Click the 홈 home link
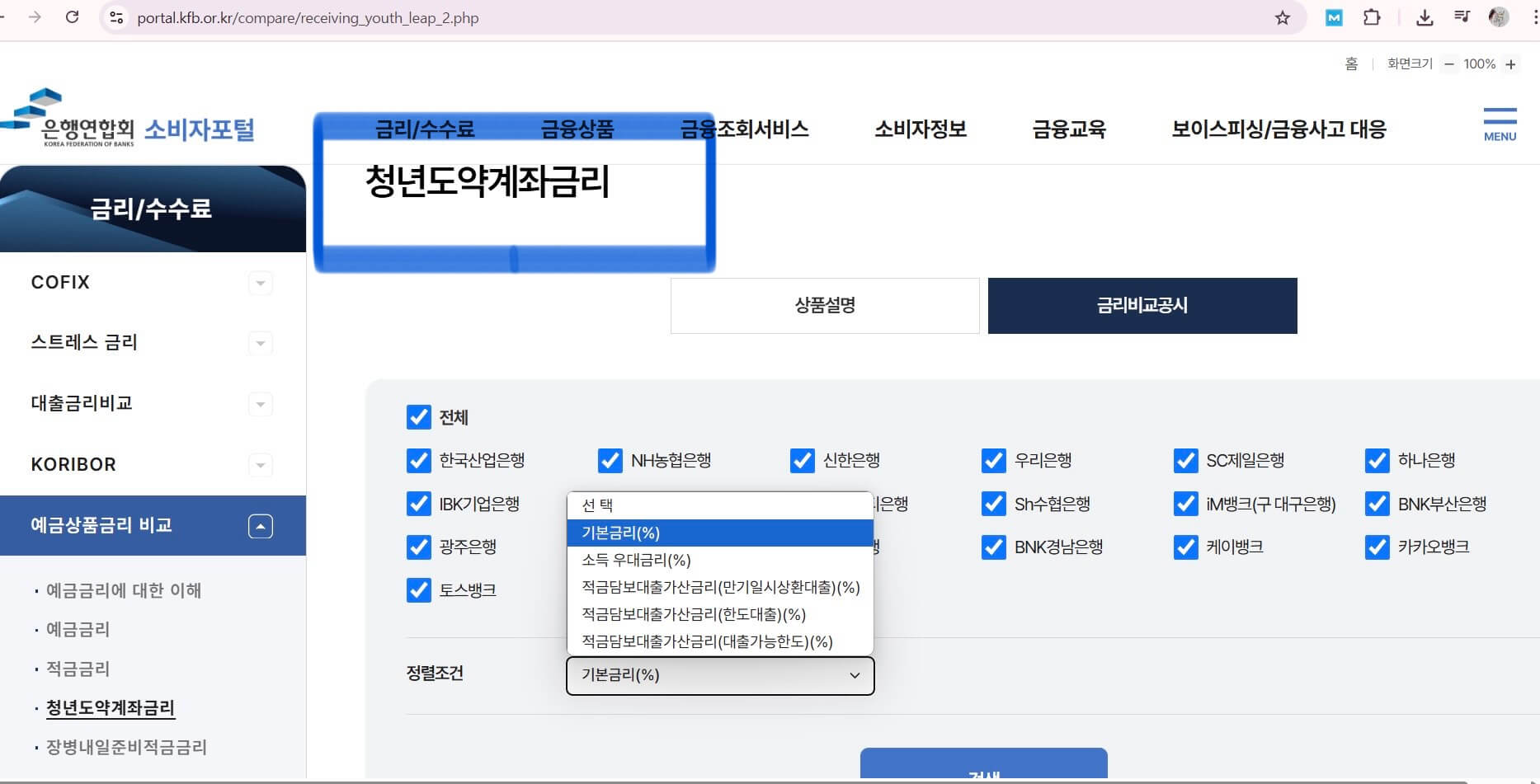This screenshot has width=1540, height=784. click(1350, 63)
